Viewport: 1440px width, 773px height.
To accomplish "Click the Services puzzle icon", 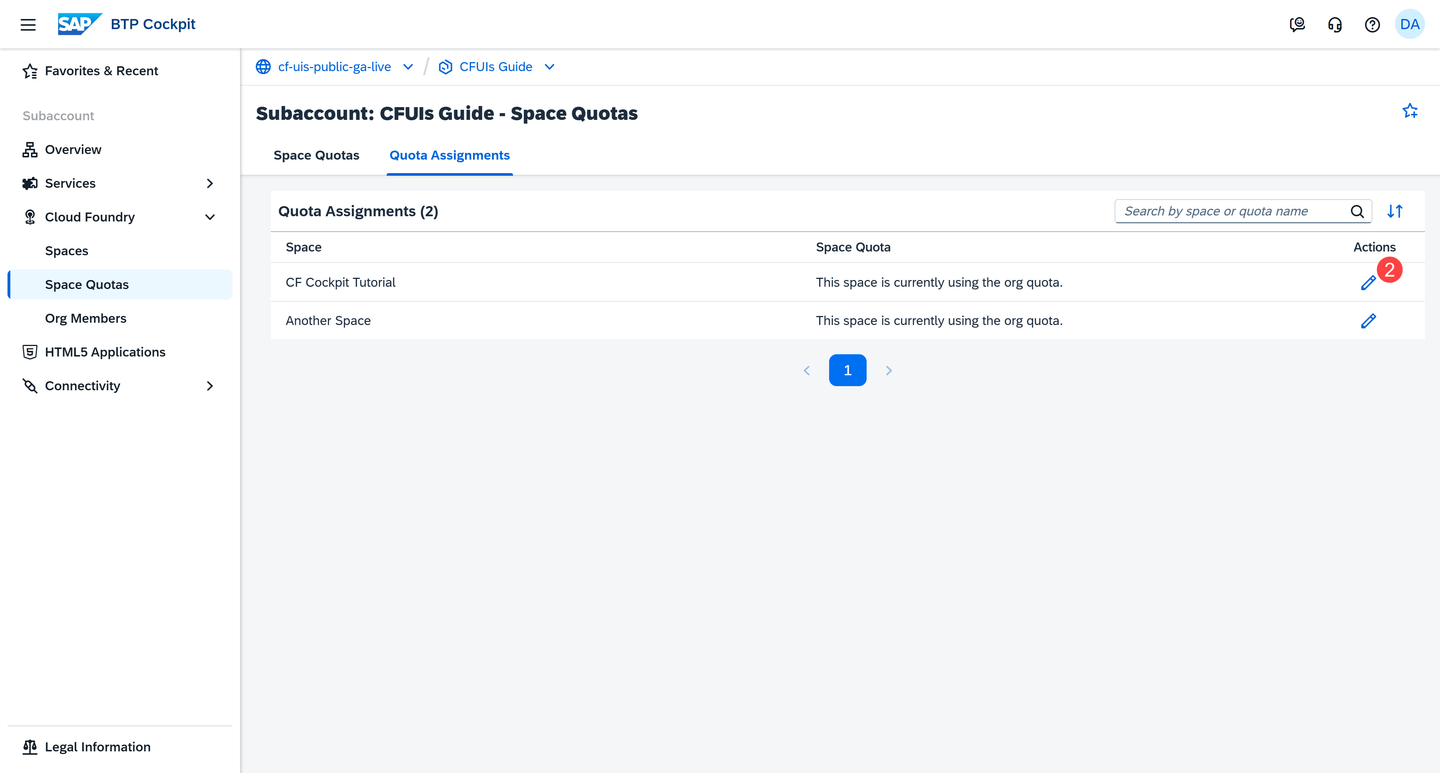I will tap(30, 184).
